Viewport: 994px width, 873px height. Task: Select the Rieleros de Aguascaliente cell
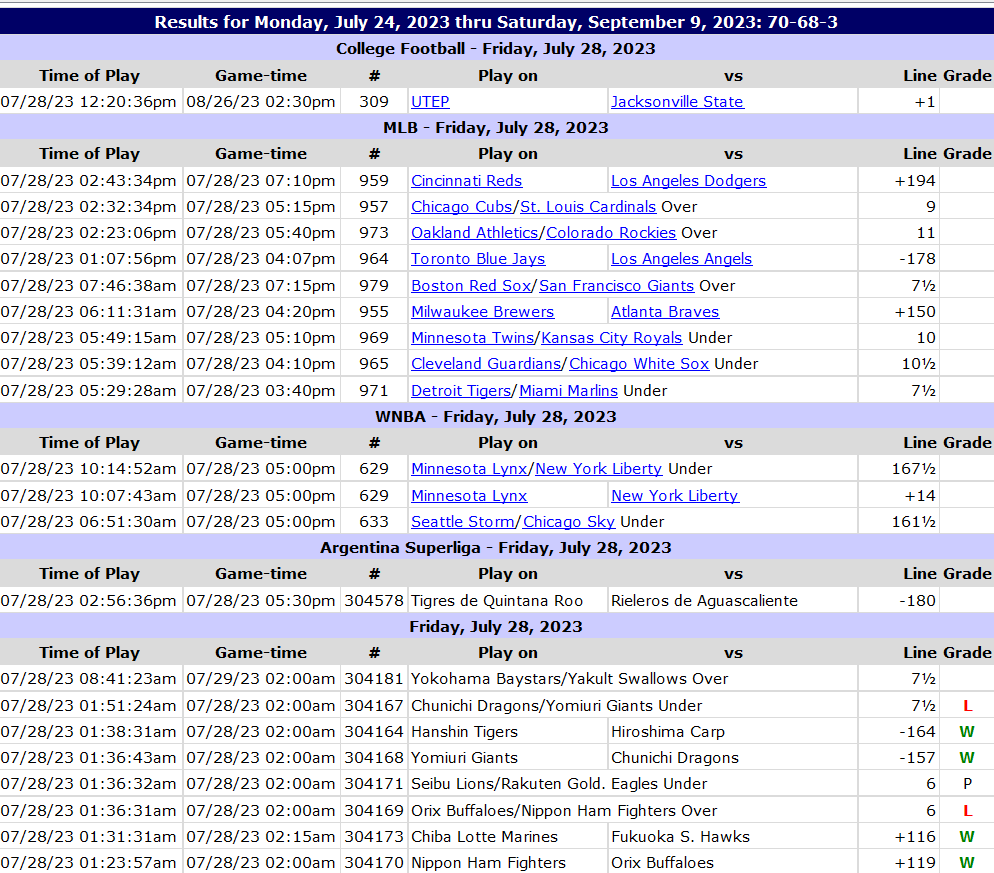[733, 600]
